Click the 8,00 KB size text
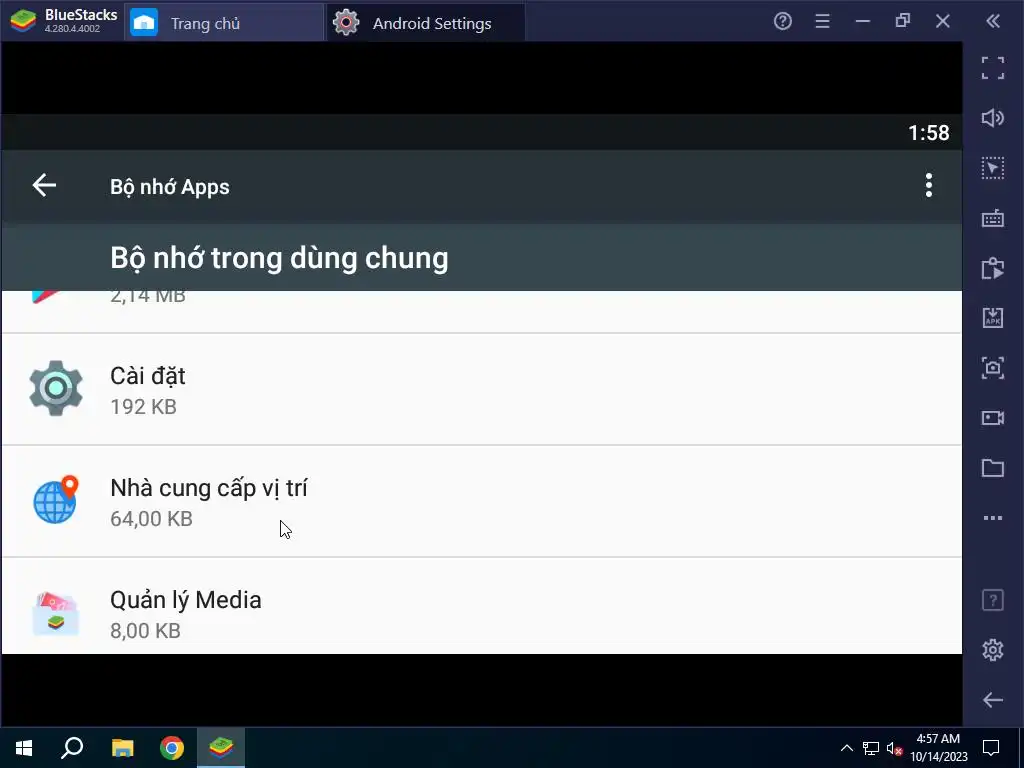The width and height of the screenshot is (1024, 768). 145,630
